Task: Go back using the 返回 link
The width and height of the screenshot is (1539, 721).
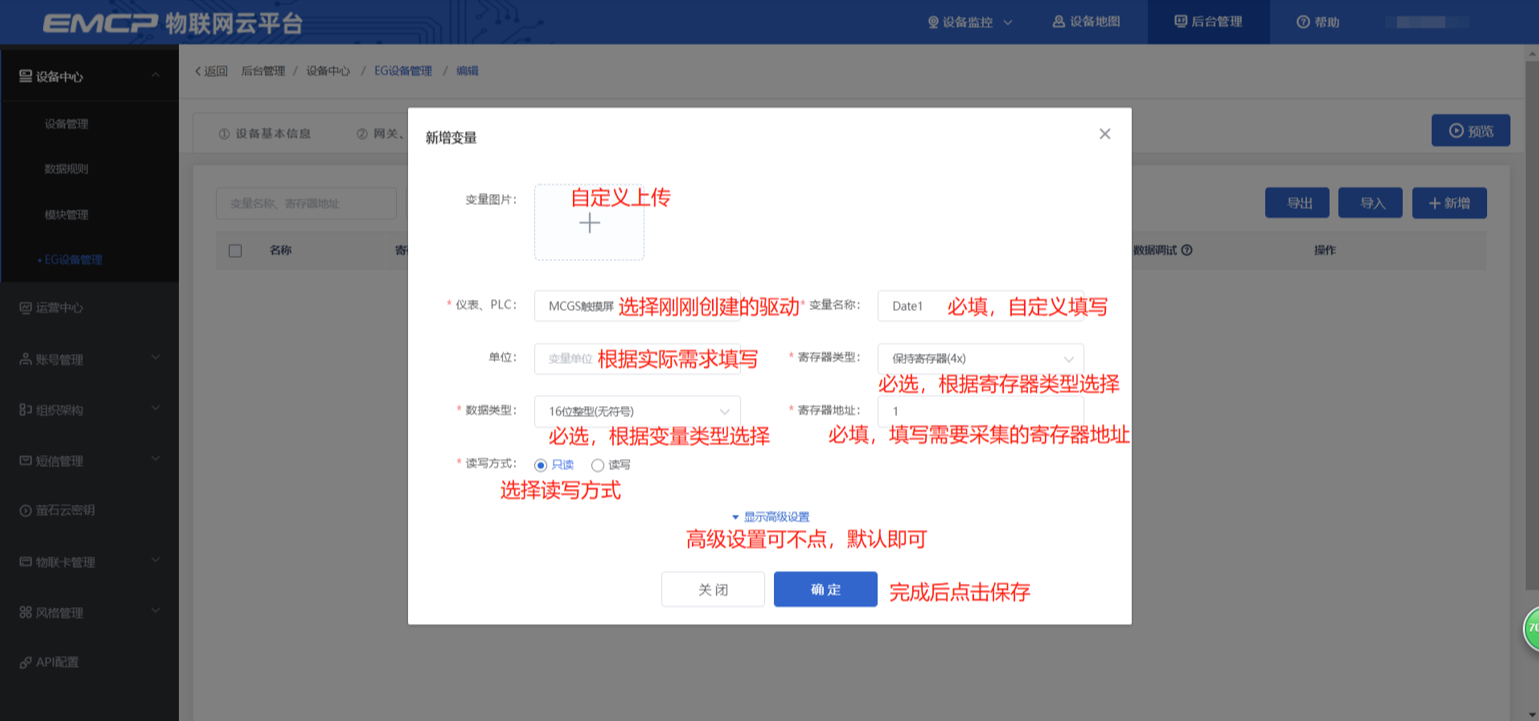Action: pyautogui.click(x=212, y=71)
